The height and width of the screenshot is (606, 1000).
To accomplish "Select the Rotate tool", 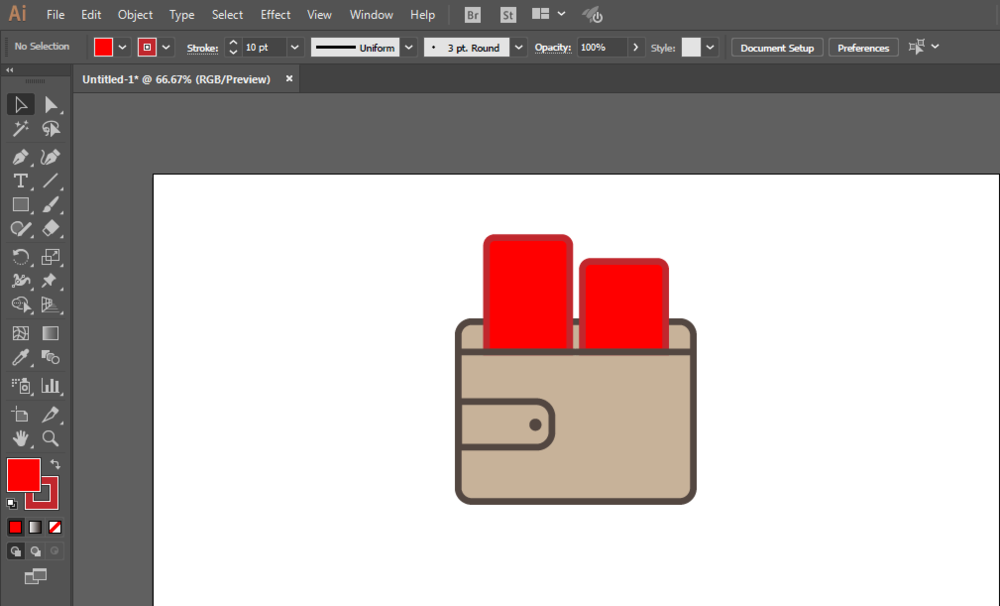I will [x=20, y=258].
